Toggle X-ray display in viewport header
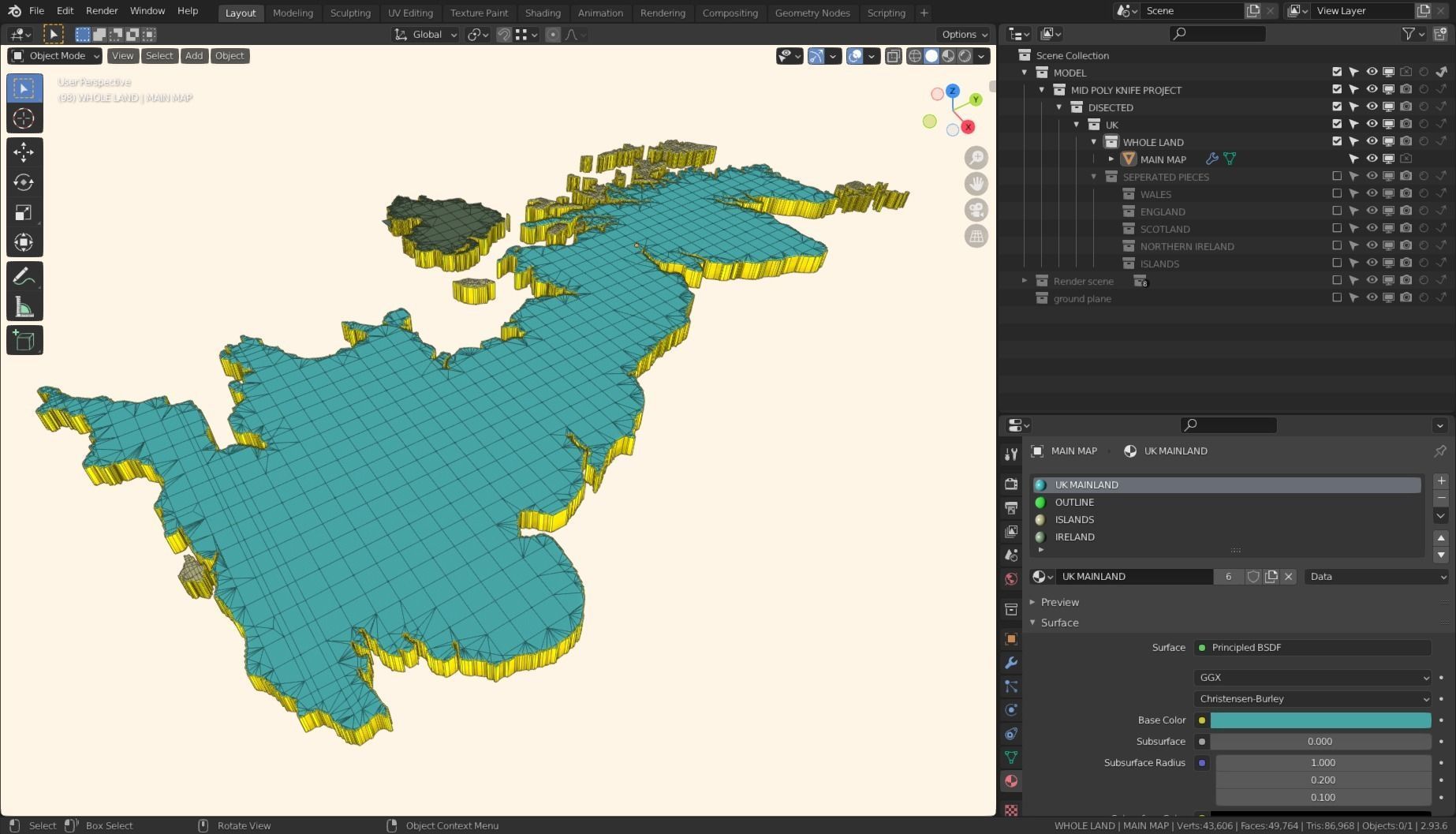Viewport: 1456px width, 834px height. 893,56
